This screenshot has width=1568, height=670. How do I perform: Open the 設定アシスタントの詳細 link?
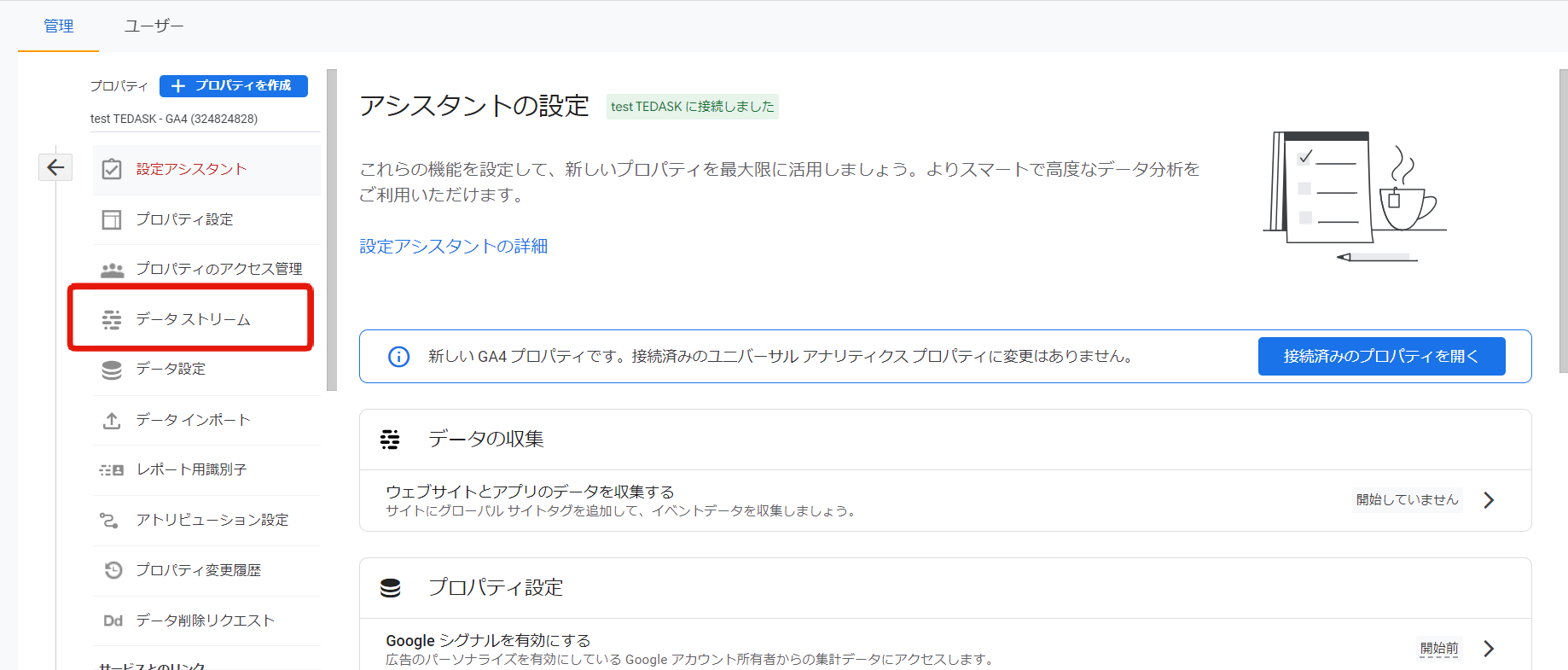click(453, 246)
